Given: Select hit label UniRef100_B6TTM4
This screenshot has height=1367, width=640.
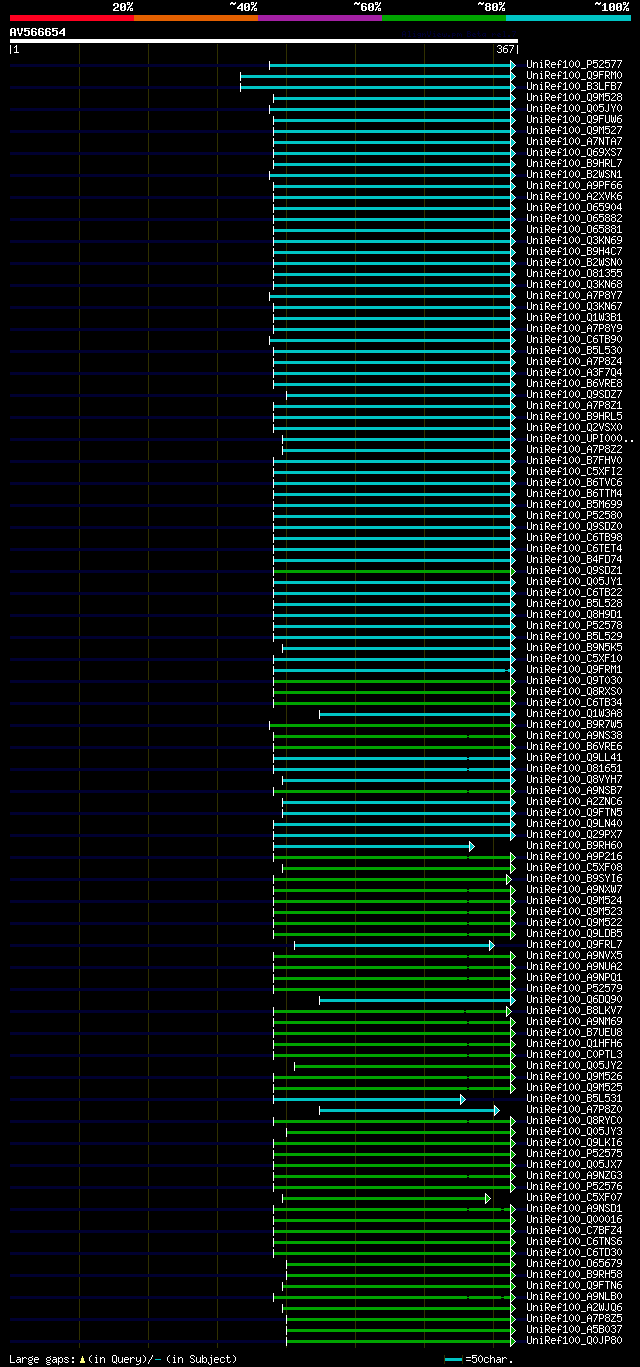Looking at the screenshot, I should coord(574,493).
